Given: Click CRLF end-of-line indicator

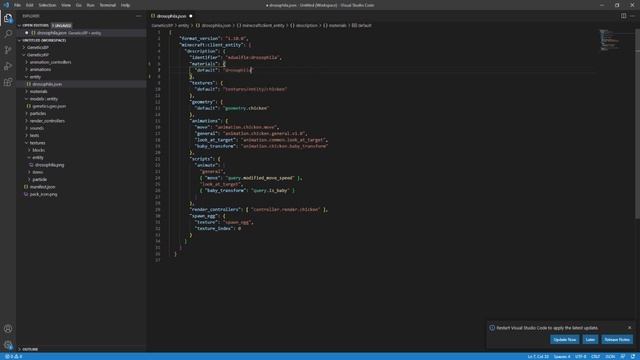Looking at the screenshot, I should (x=596, y=356).
